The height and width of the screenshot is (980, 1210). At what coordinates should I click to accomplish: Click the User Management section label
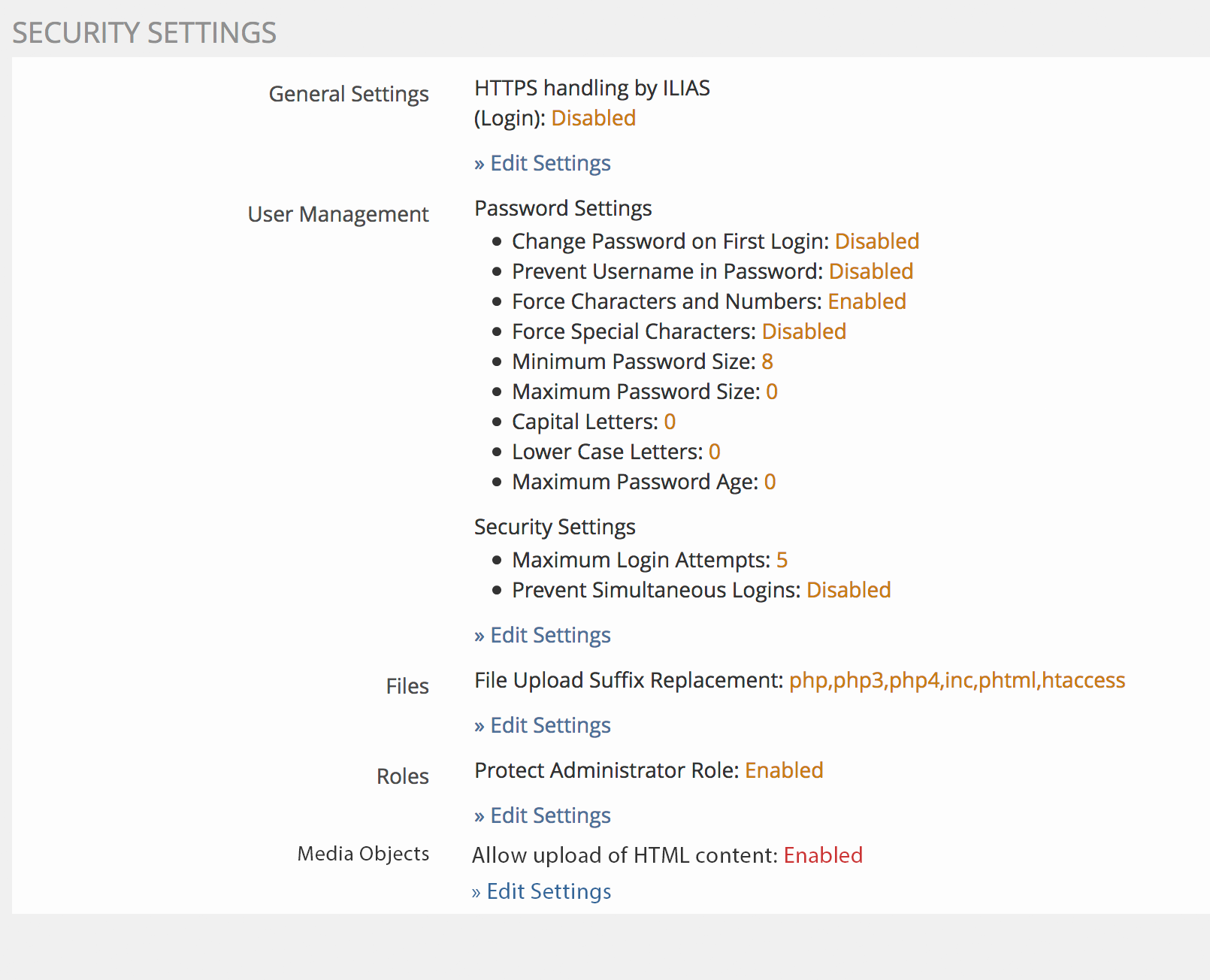tap(338, 214)
